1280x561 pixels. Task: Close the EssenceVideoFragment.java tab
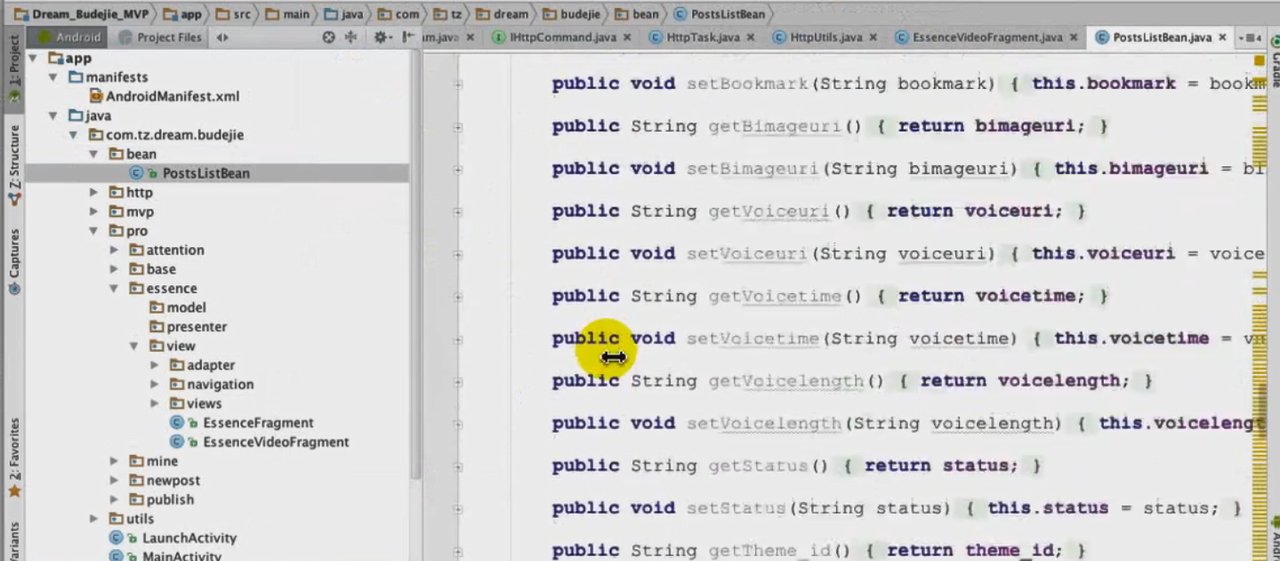(1075, 38)
